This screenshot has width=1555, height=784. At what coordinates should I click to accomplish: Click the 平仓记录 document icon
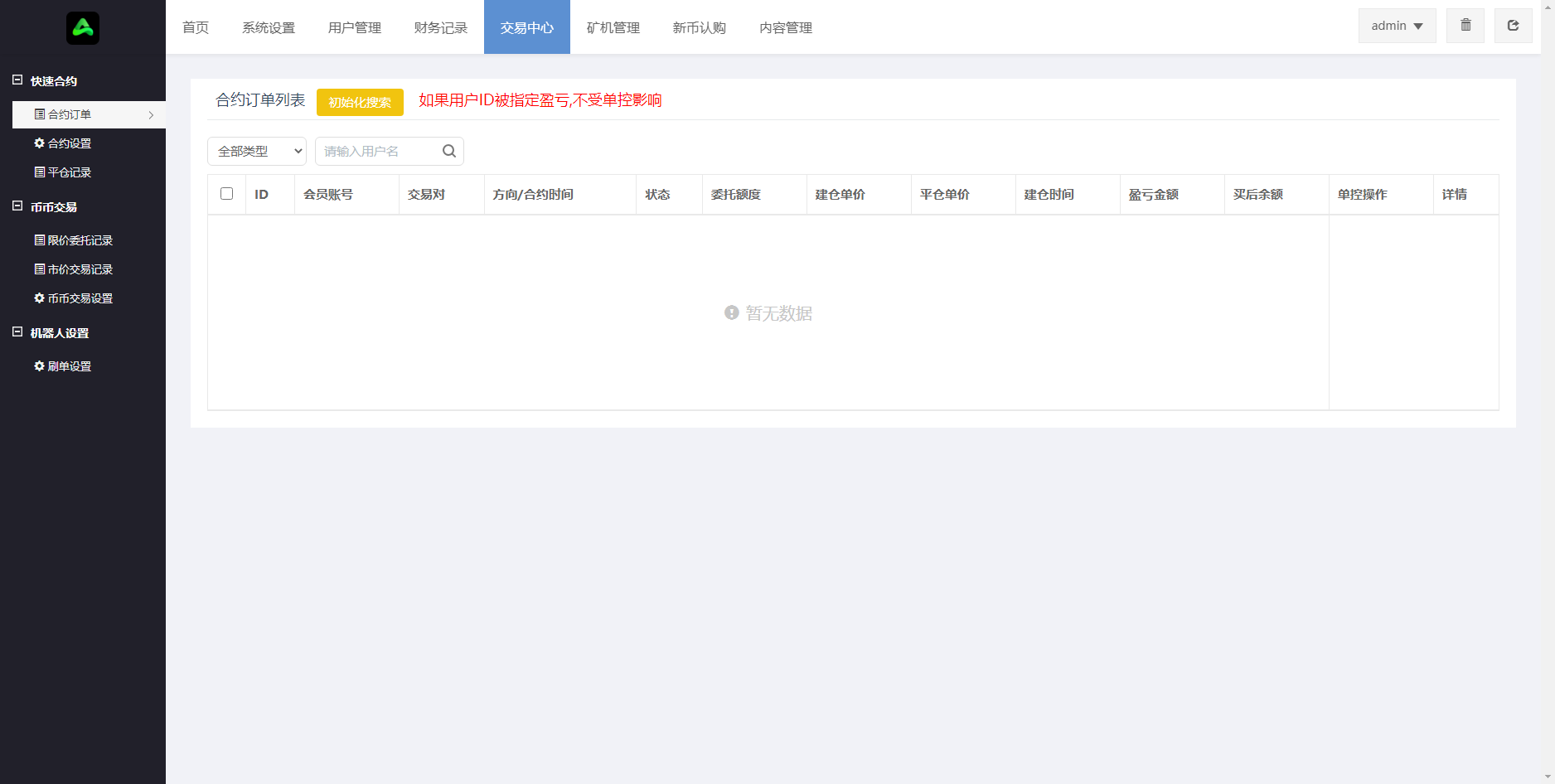tap(38, 172)
